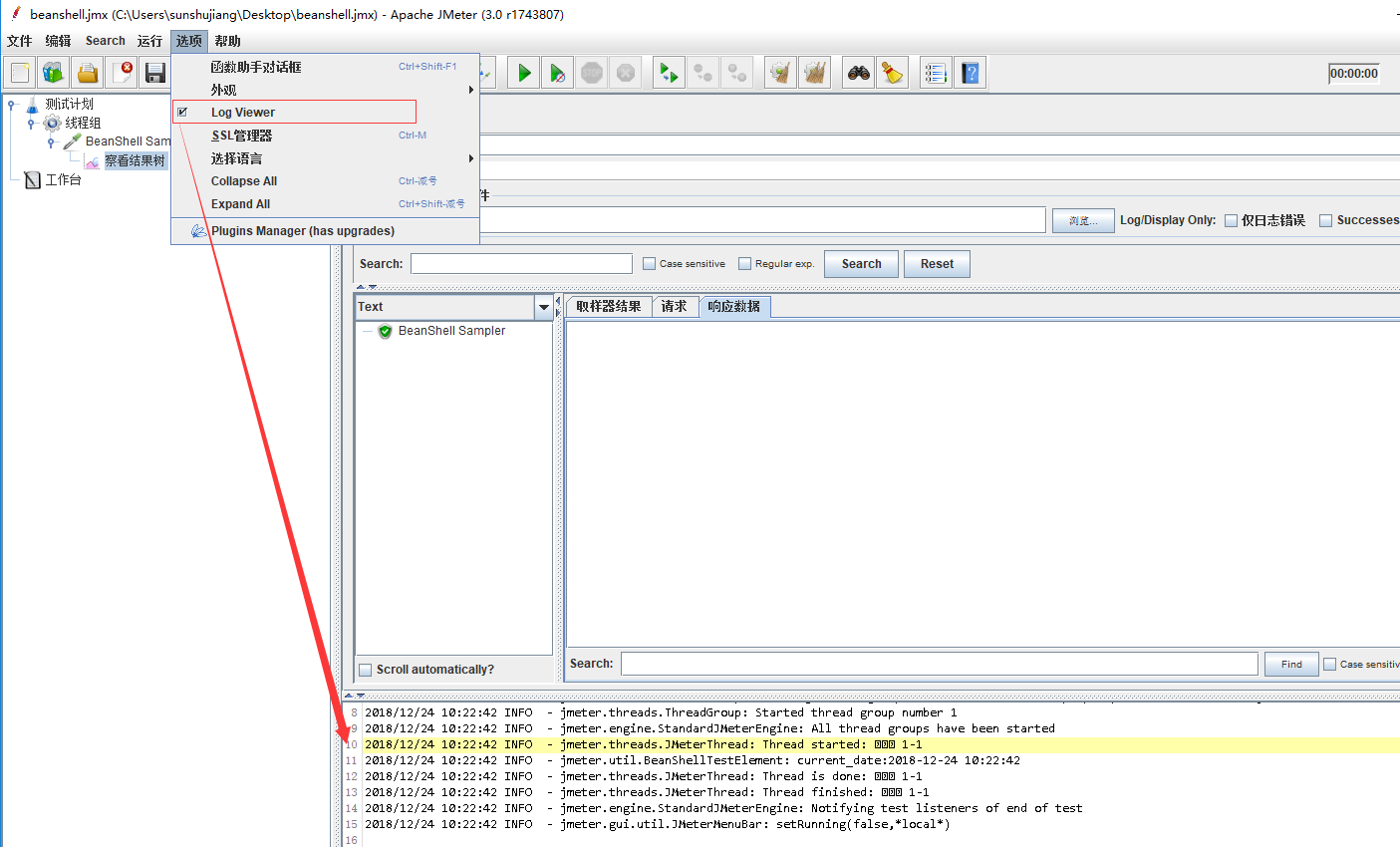This screenshot has height=847, width=1400.
Task: Switch to 取样器结果 tab
Action: [x=609, y=307]
